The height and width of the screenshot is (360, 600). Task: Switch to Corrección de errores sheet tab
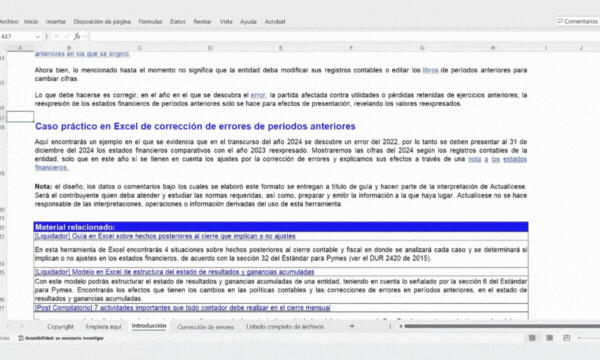[x=205, y=327]
